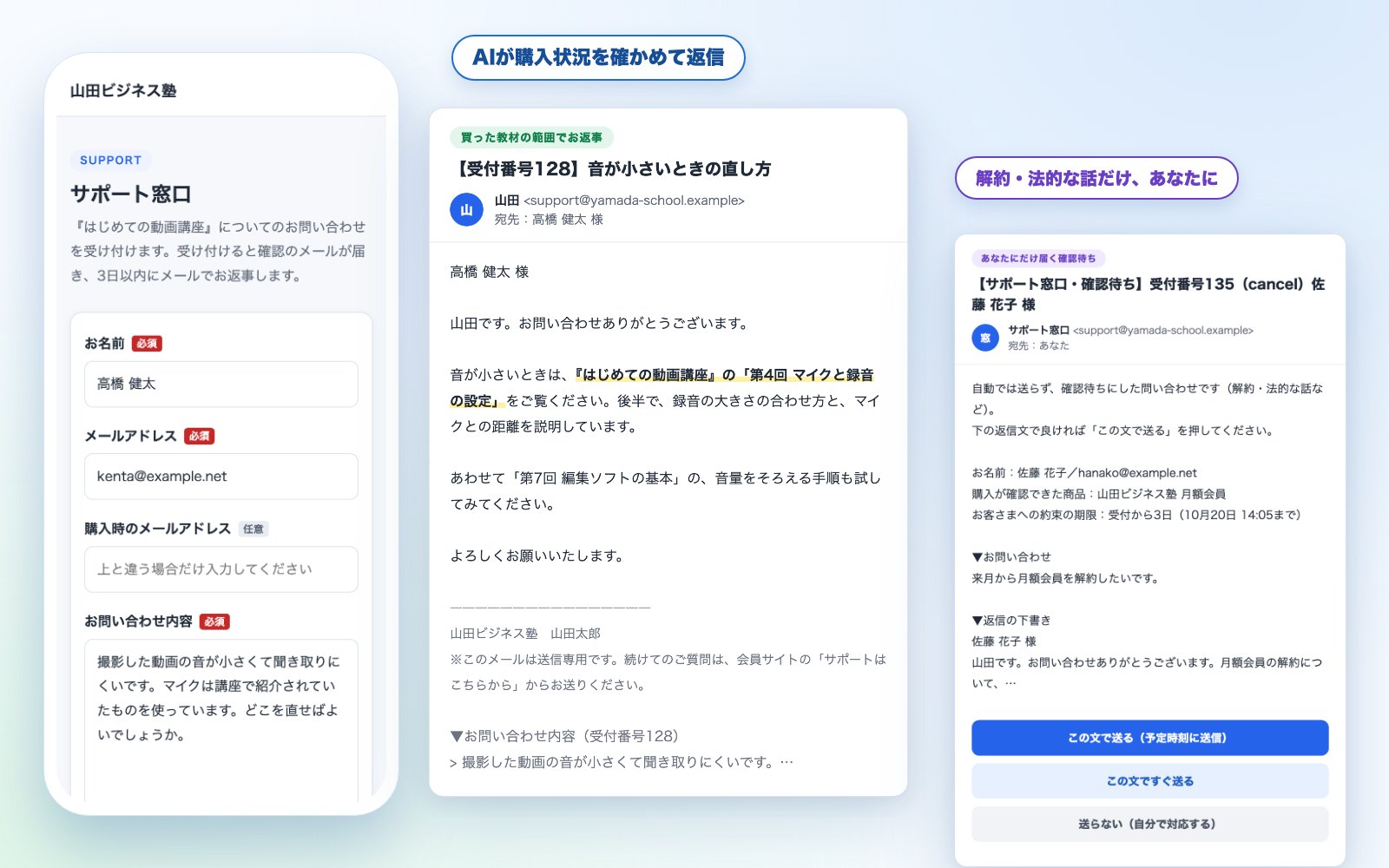1389x868 pixels.
Task: Click the signature 山田ビジネス塾 山田太郎
Action: tap(525, 634)
